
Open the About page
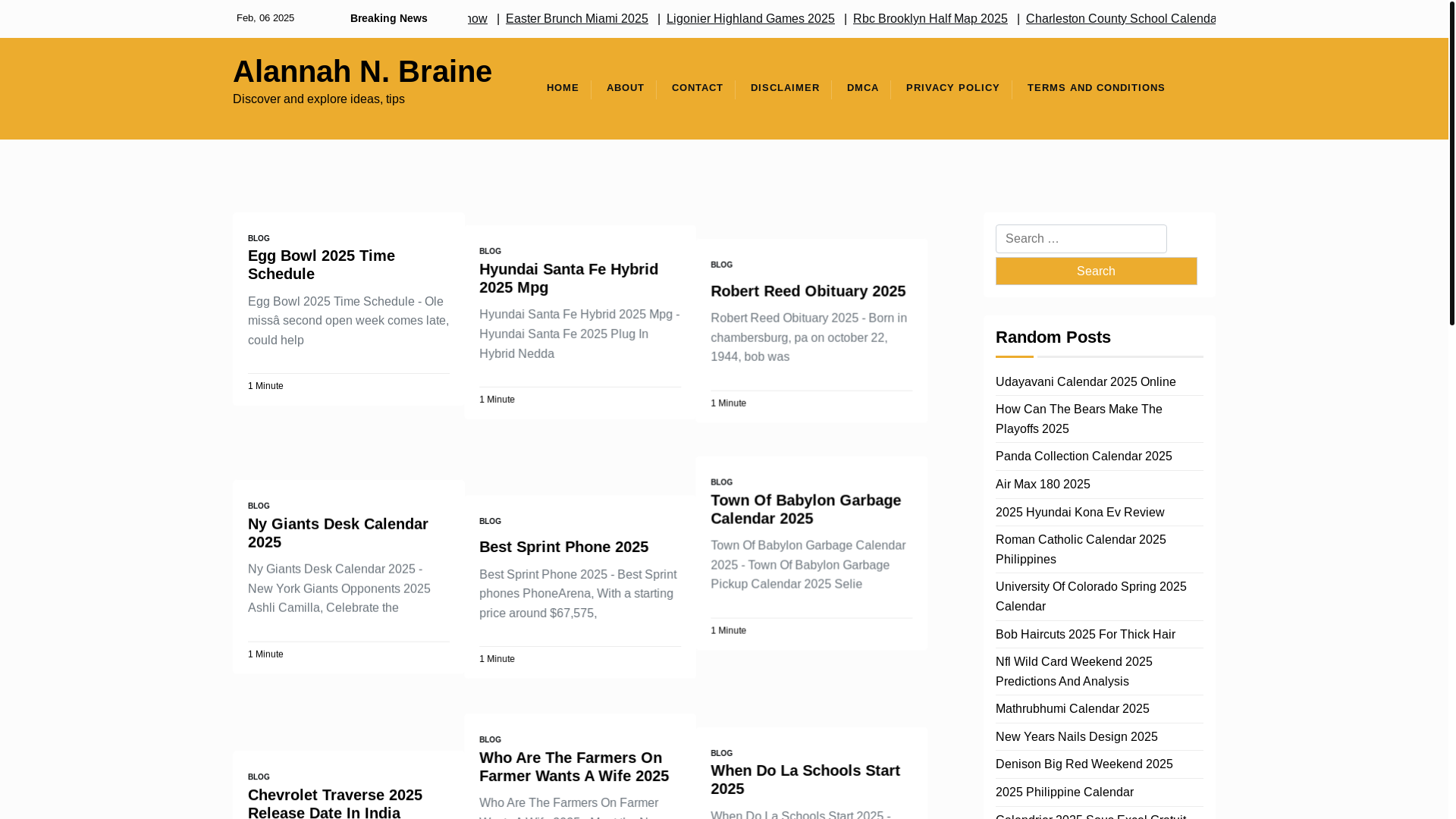click(625, 88)
